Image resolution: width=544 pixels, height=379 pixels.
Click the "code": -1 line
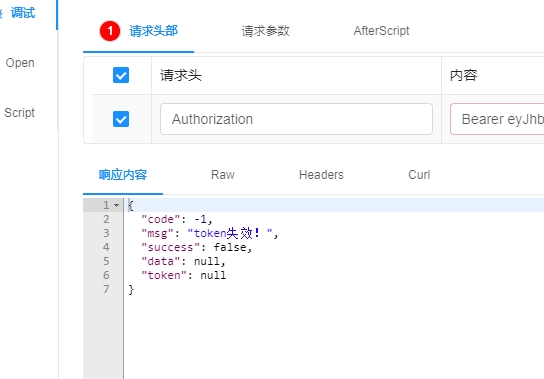[177, 219]
